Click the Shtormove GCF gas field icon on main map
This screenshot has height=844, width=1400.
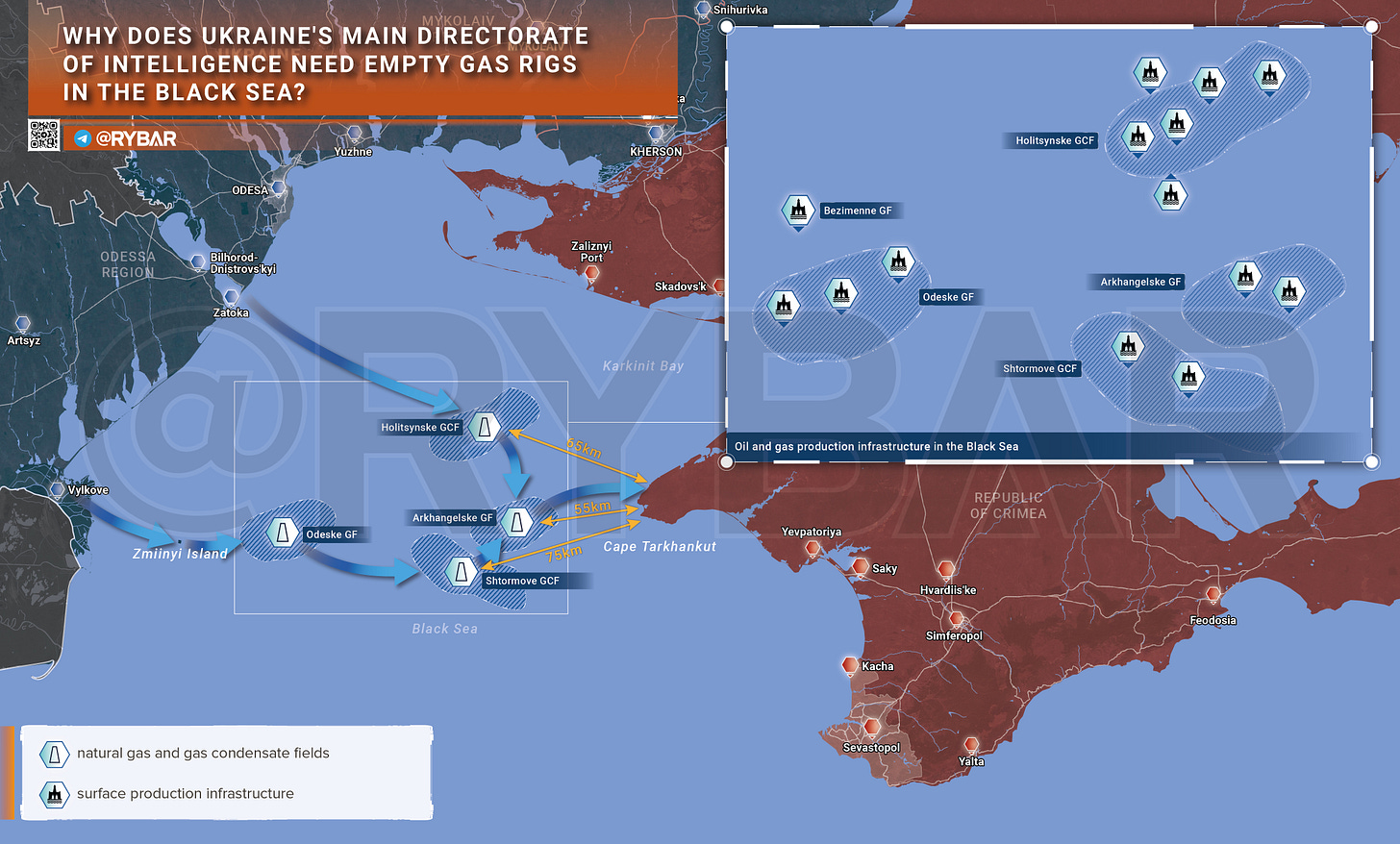tap(462, 572)
